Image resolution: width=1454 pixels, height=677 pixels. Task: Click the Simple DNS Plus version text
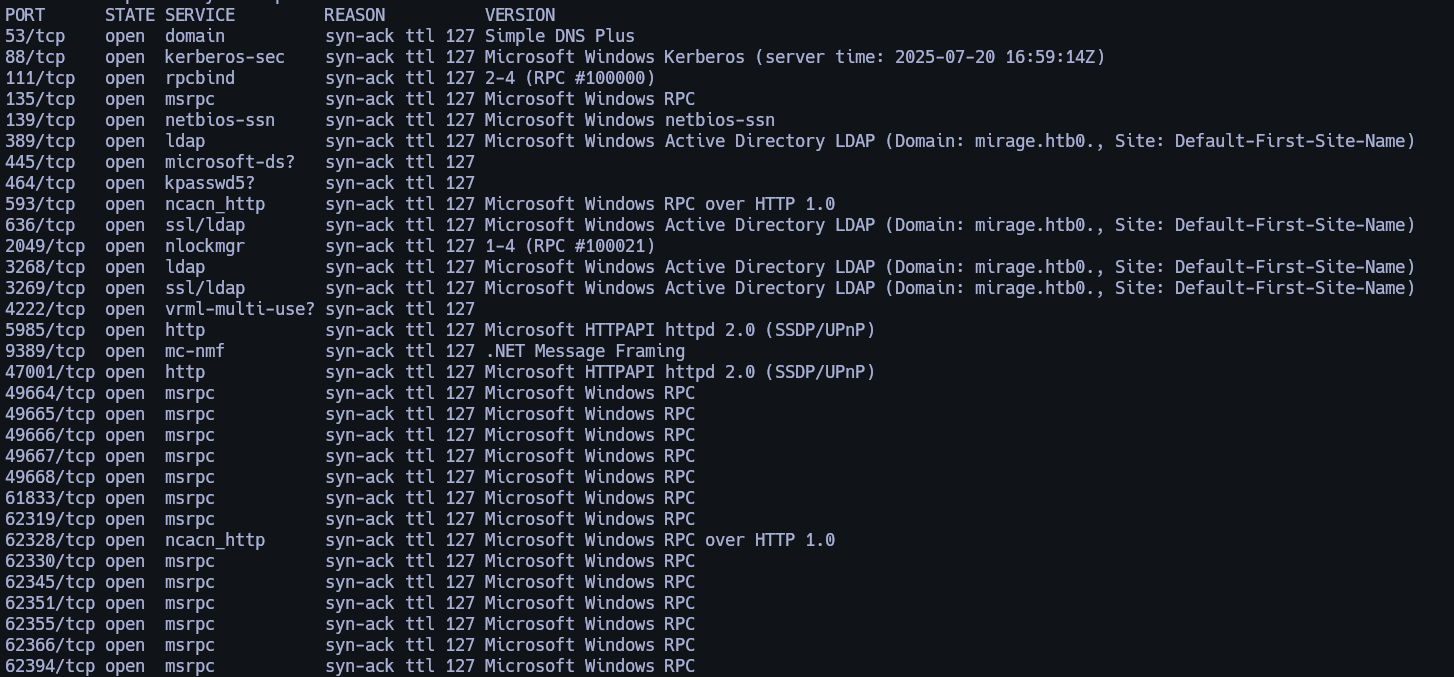pos(560,36)
